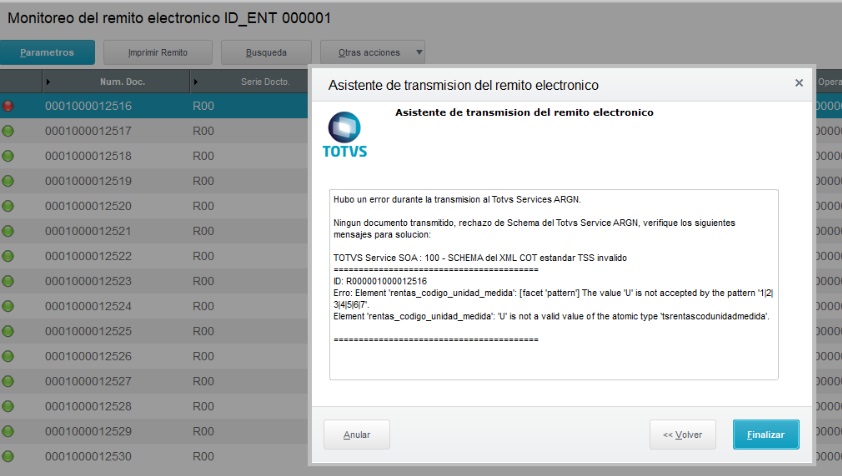Click the TOTVS logo in dialog

(345, 135)
